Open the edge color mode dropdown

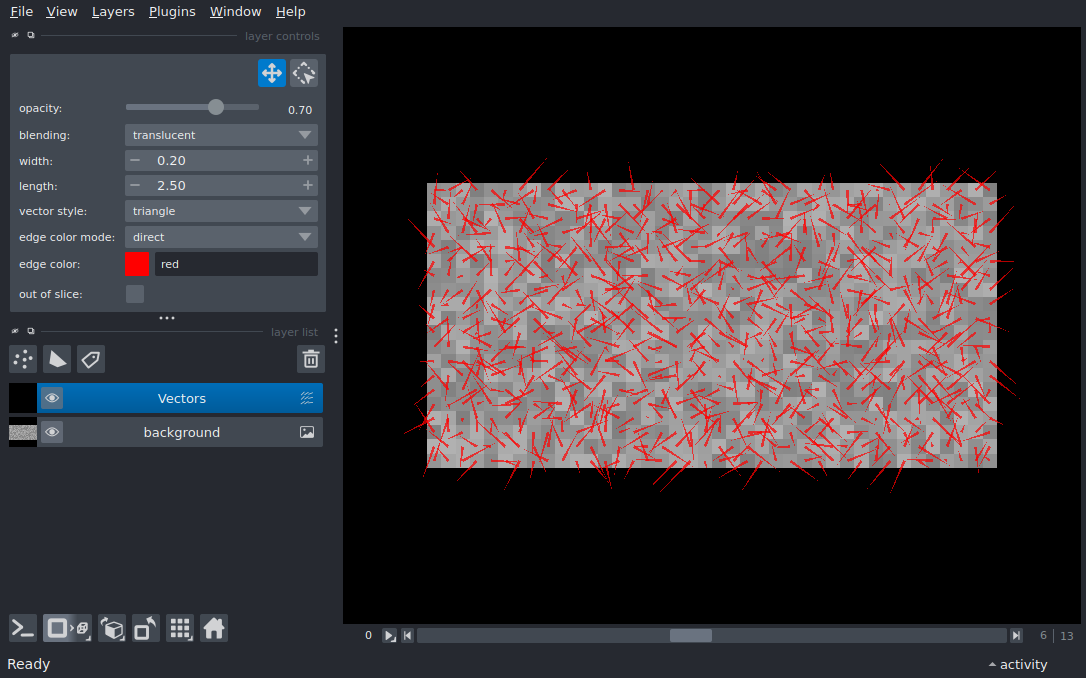coord(221,237)
